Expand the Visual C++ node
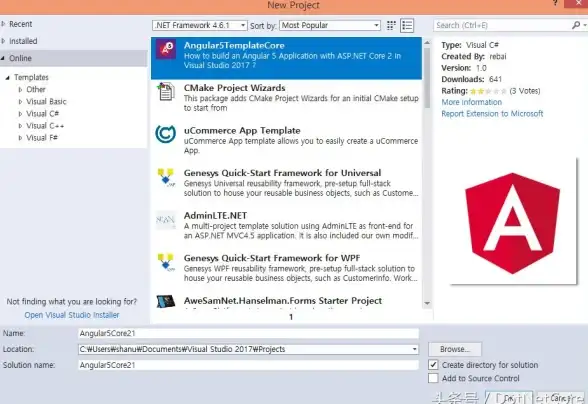Viewport: 588px width, 404px height. [x=20, y=126]
